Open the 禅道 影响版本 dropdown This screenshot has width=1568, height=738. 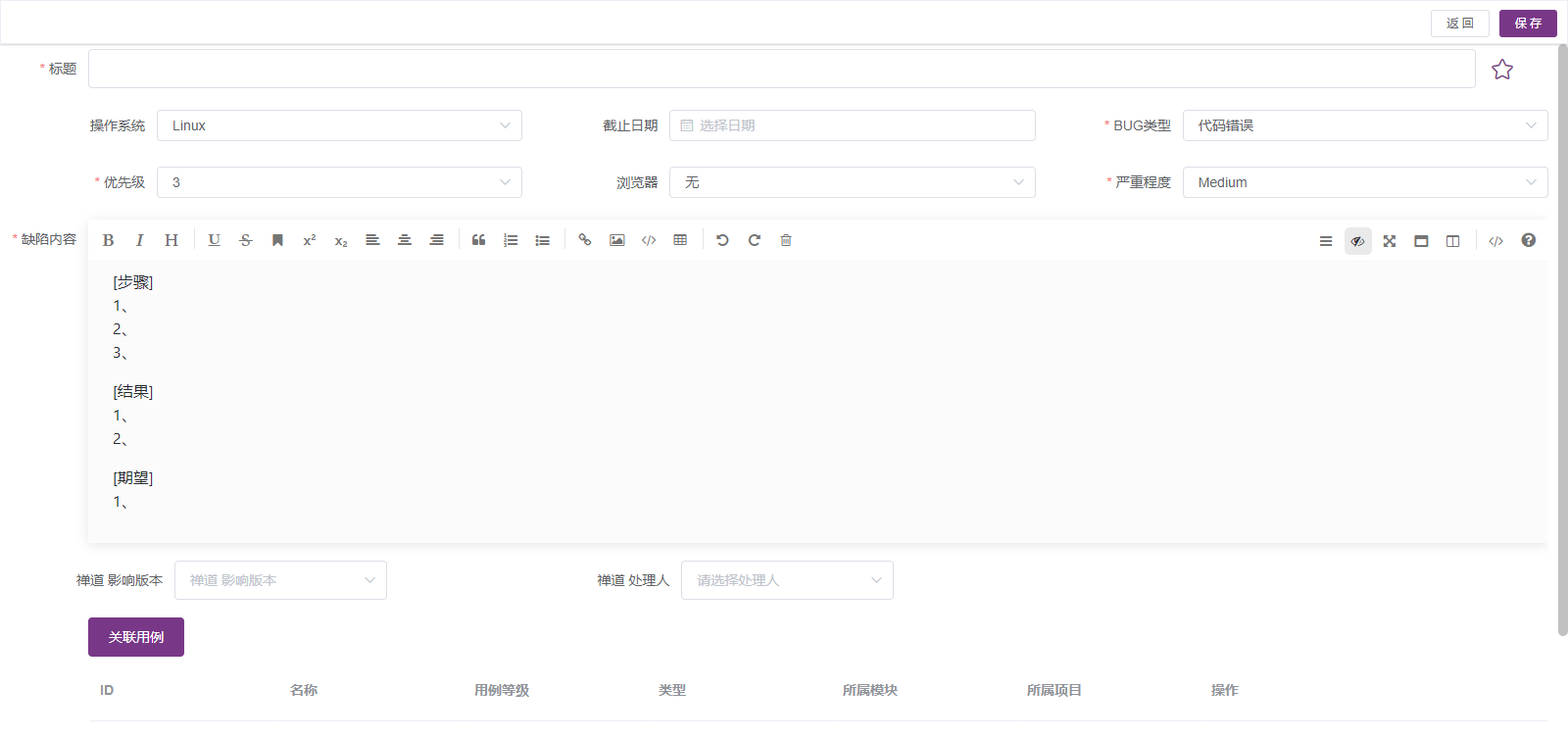tap(280, 580)
